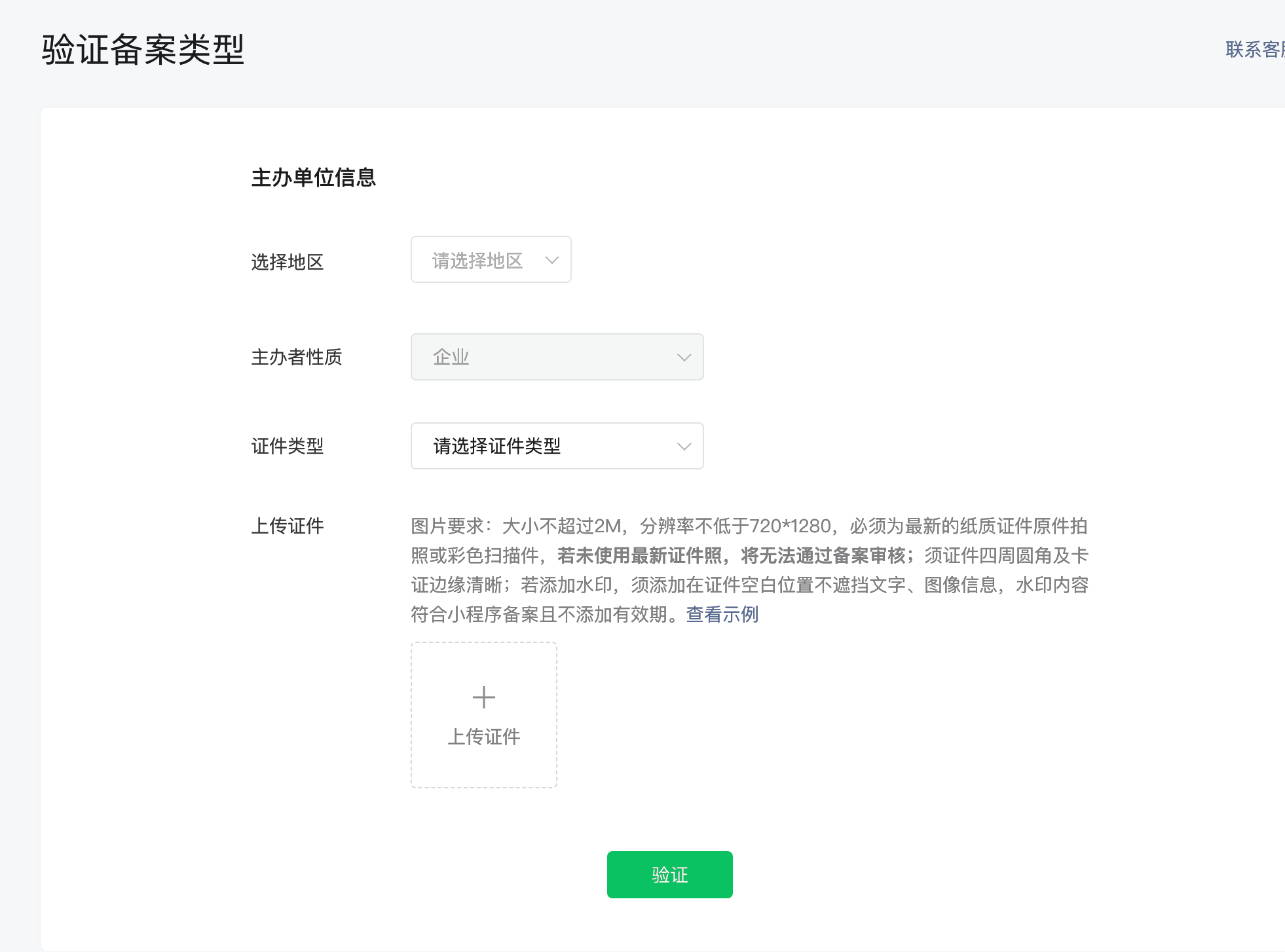Click the 企业 organizer nature dropdown

pos(556,357)
